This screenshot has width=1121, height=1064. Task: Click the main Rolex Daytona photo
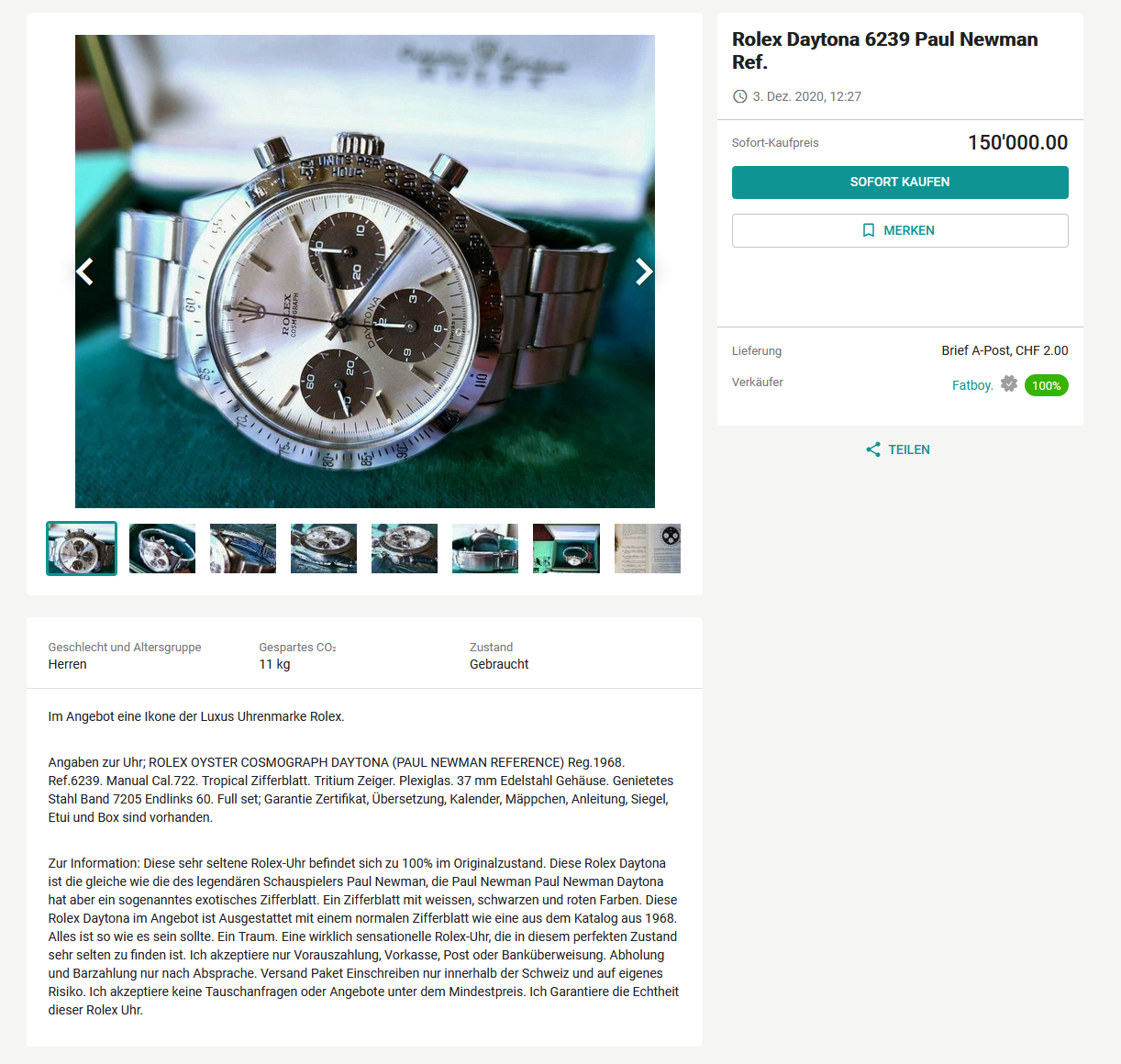tap(365, 272)
